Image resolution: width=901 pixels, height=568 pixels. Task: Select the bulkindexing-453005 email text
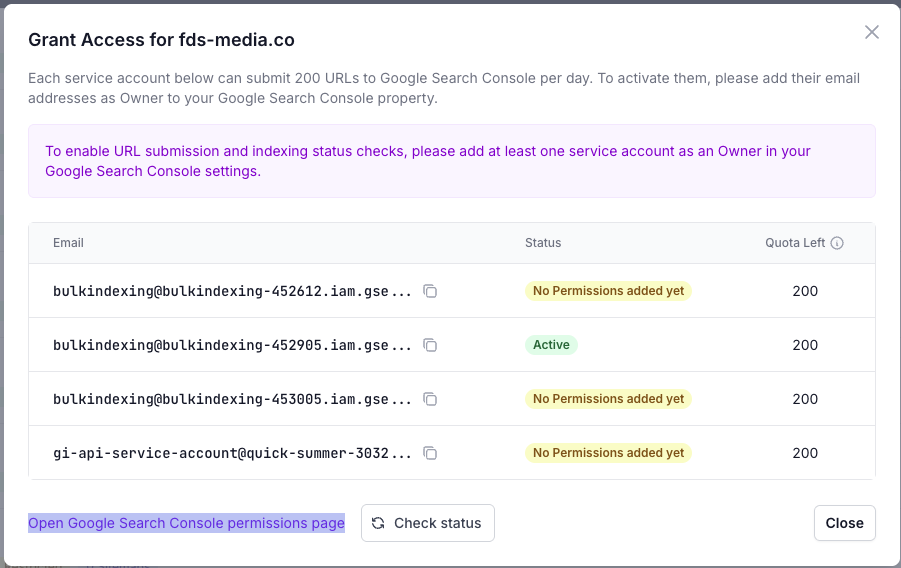click(232, 400)
